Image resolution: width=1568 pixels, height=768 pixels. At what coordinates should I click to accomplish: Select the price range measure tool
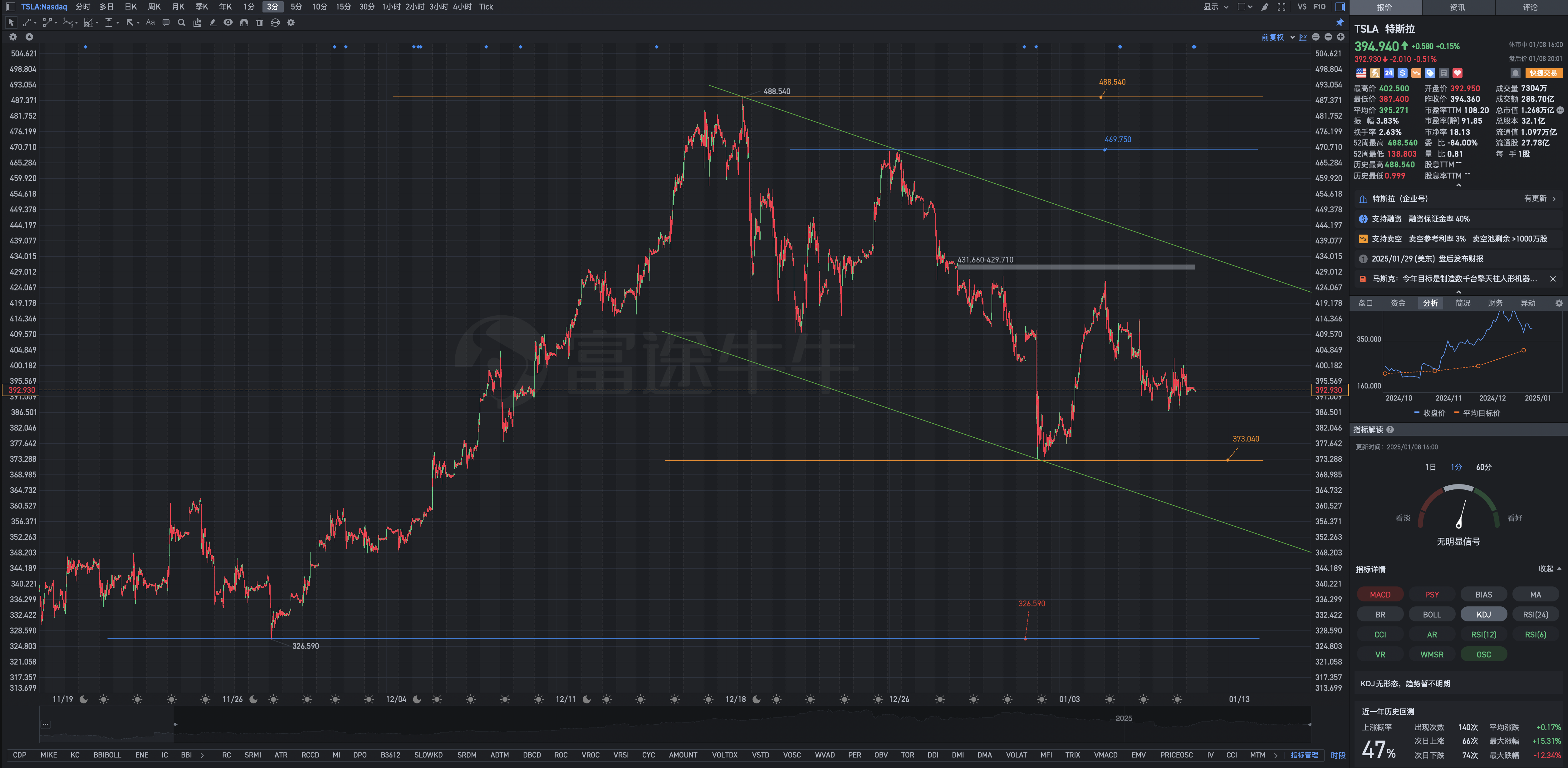[x=109, y=22]
